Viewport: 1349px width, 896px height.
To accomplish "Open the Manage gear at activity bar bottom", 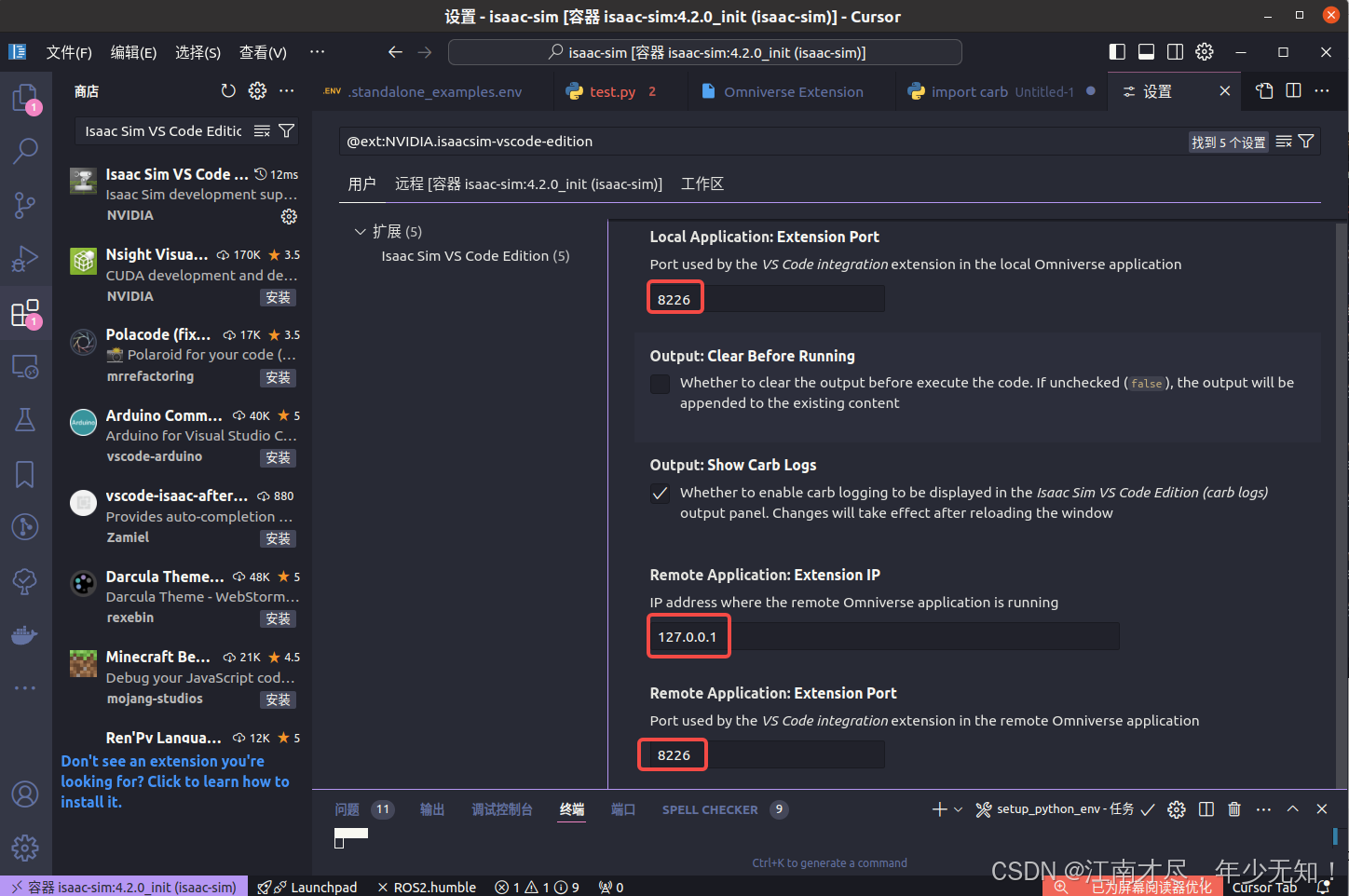I will tap(25, 848).
